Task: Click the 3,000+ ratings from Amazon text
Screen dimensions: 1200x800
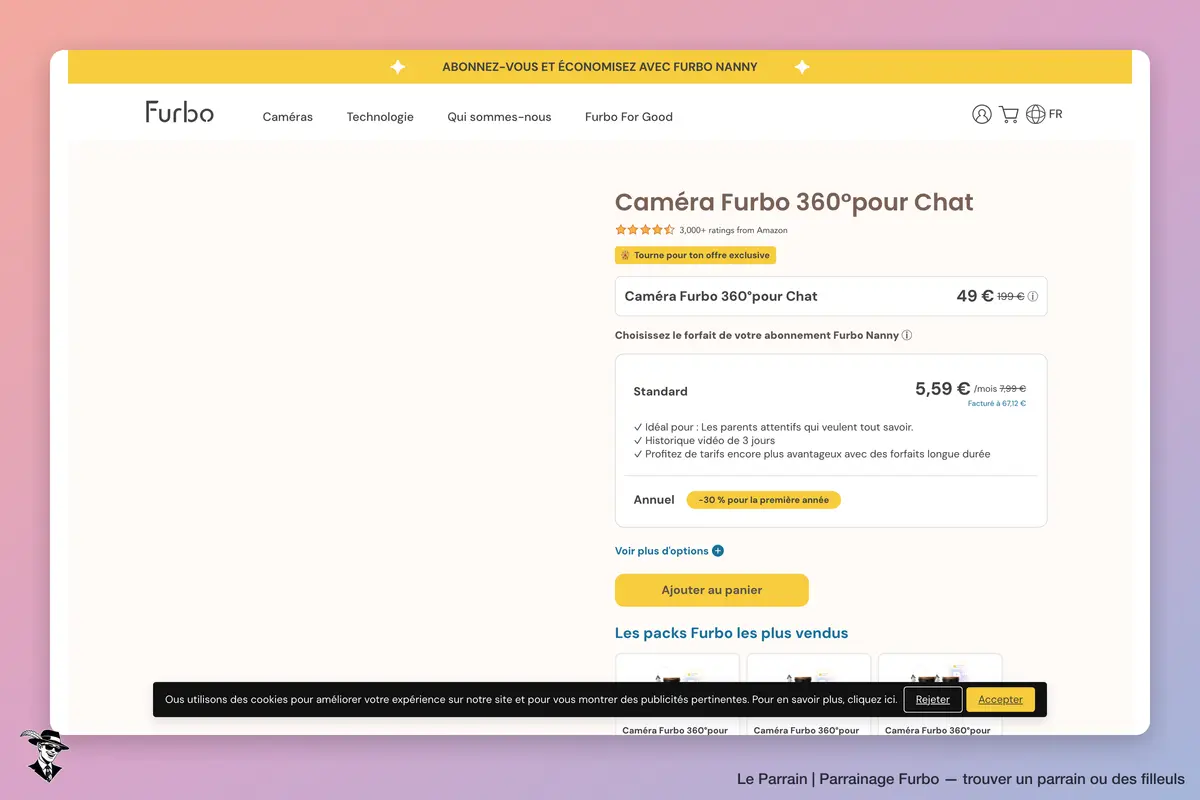Action: (x=733, y=230)
